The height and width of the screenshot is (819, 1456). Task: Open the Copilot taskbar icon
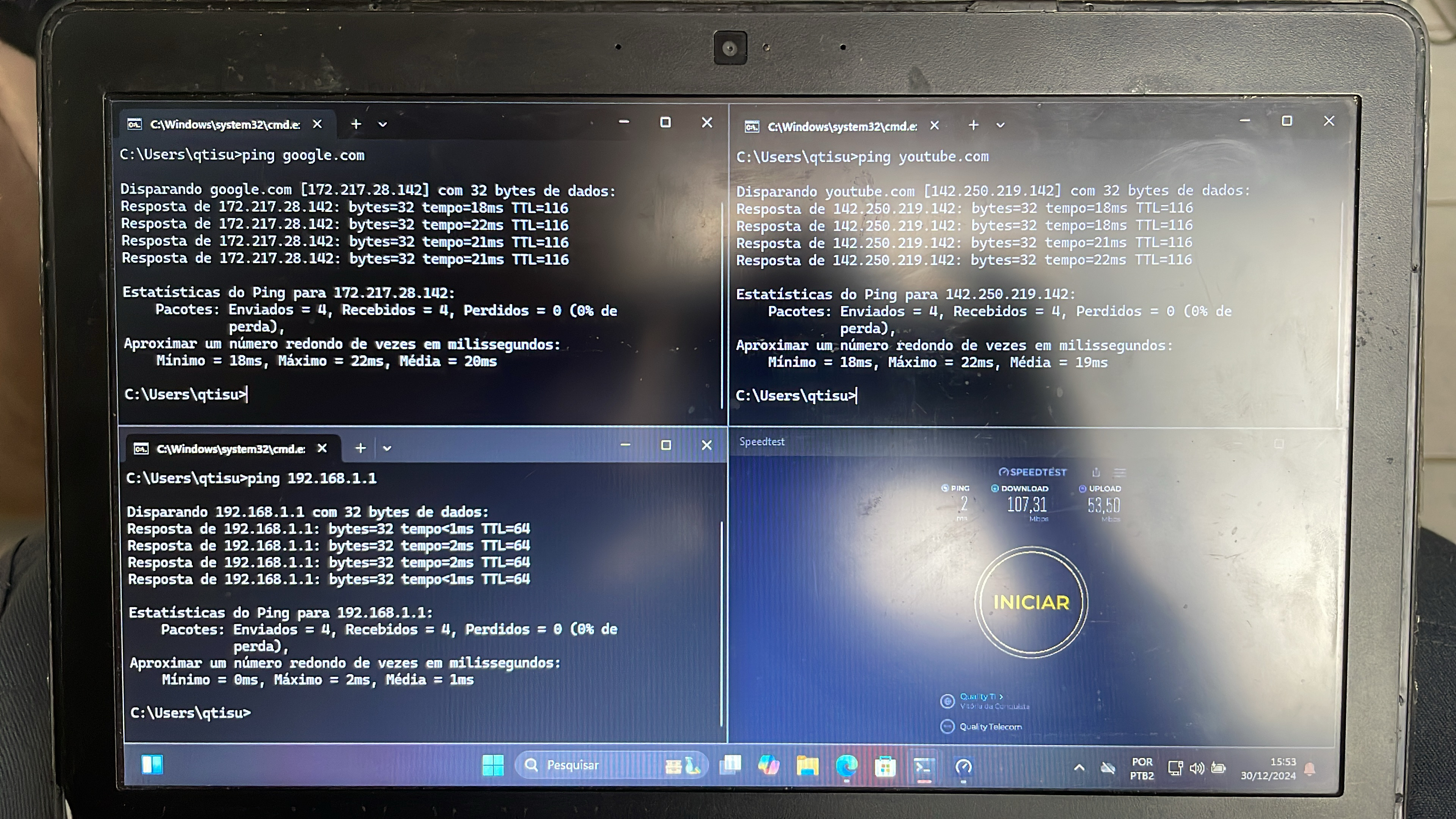tap(769, 766)
